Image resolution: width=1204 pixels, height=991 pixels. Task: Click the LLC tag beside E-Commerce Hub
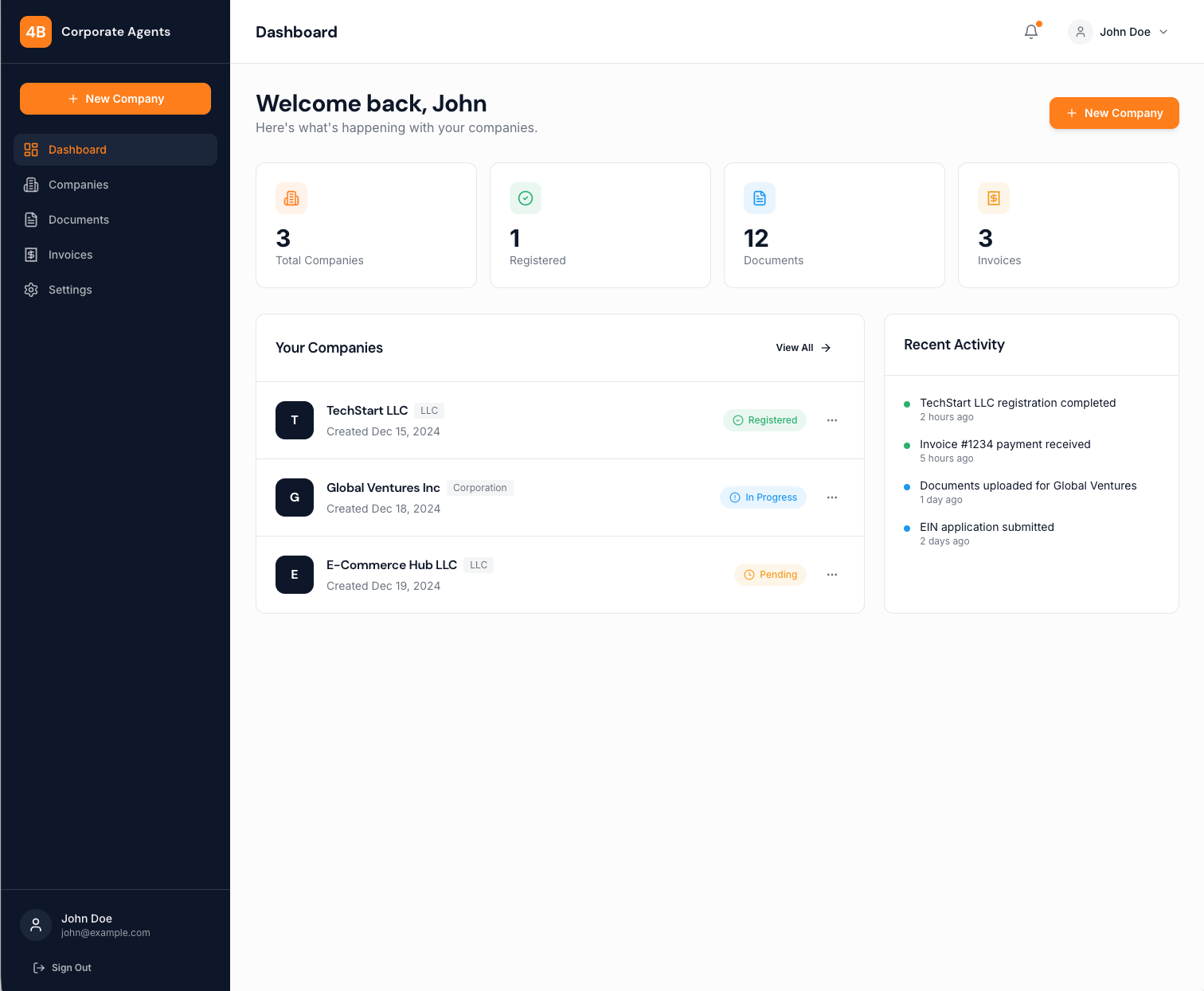479,565
